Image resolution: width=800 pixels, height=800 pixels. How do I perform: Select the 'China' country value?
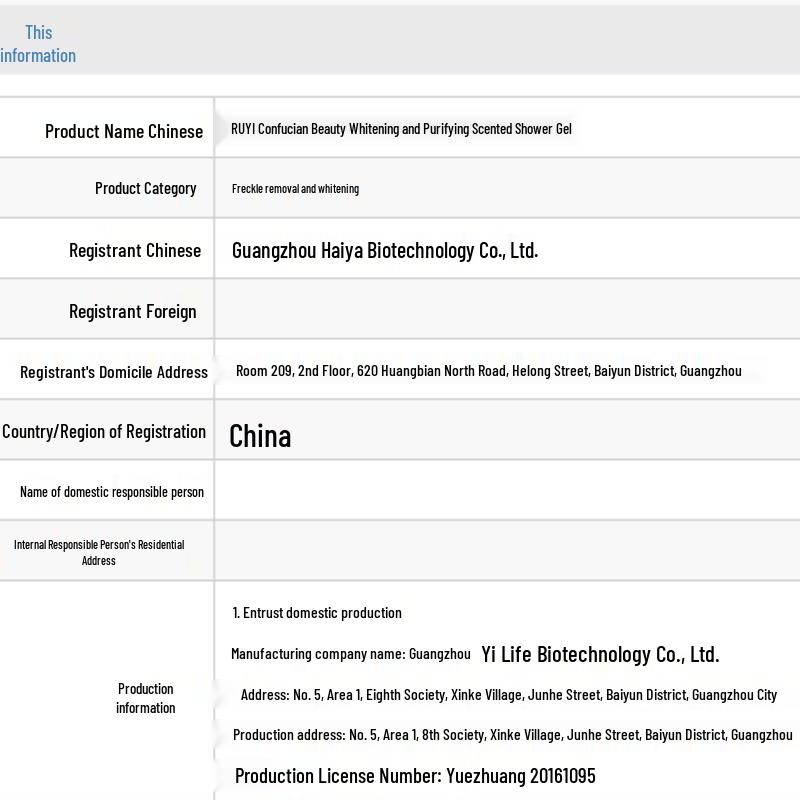pos(260,436)
